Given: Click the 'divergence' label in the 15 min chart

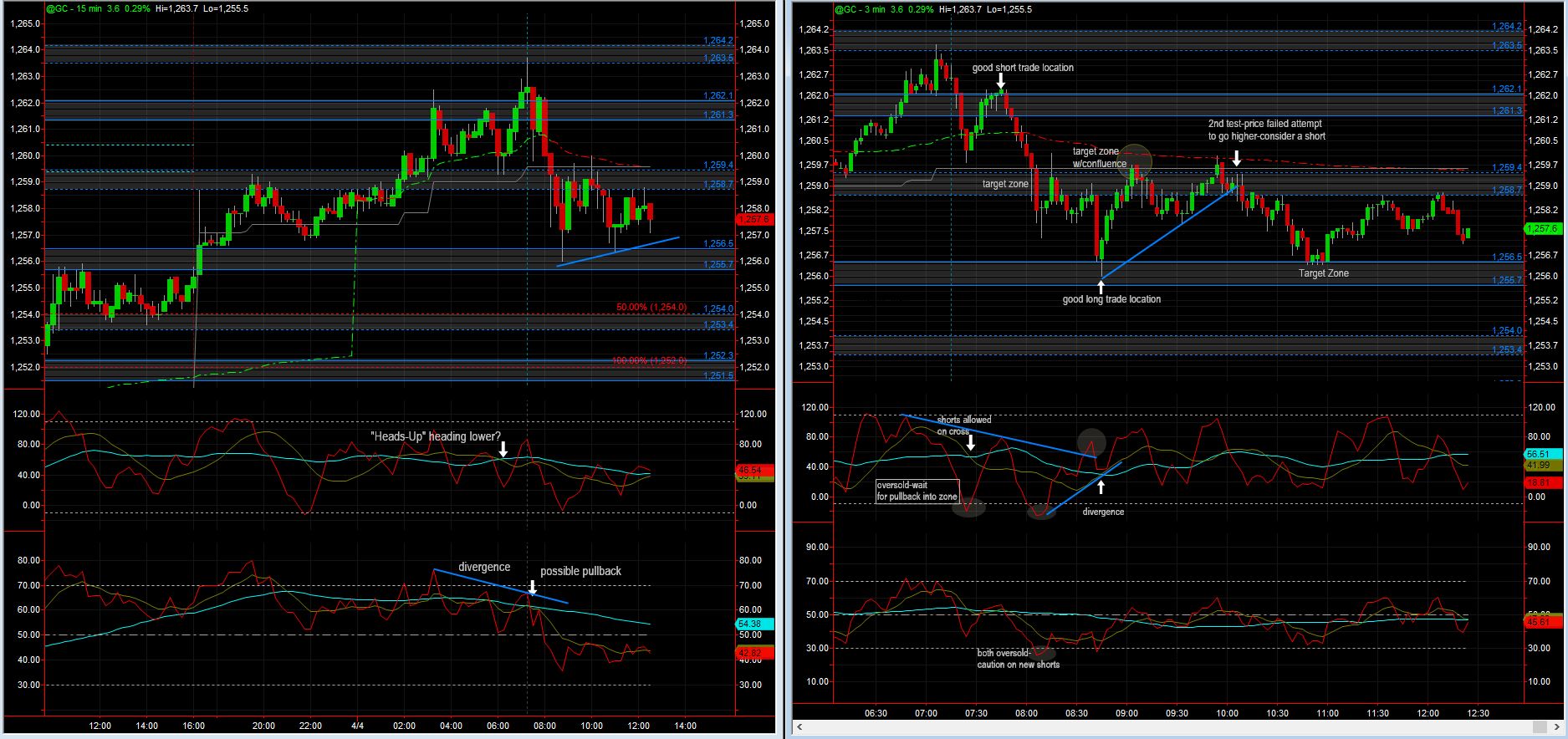Looking at the screenshot, I should [484, 567].
